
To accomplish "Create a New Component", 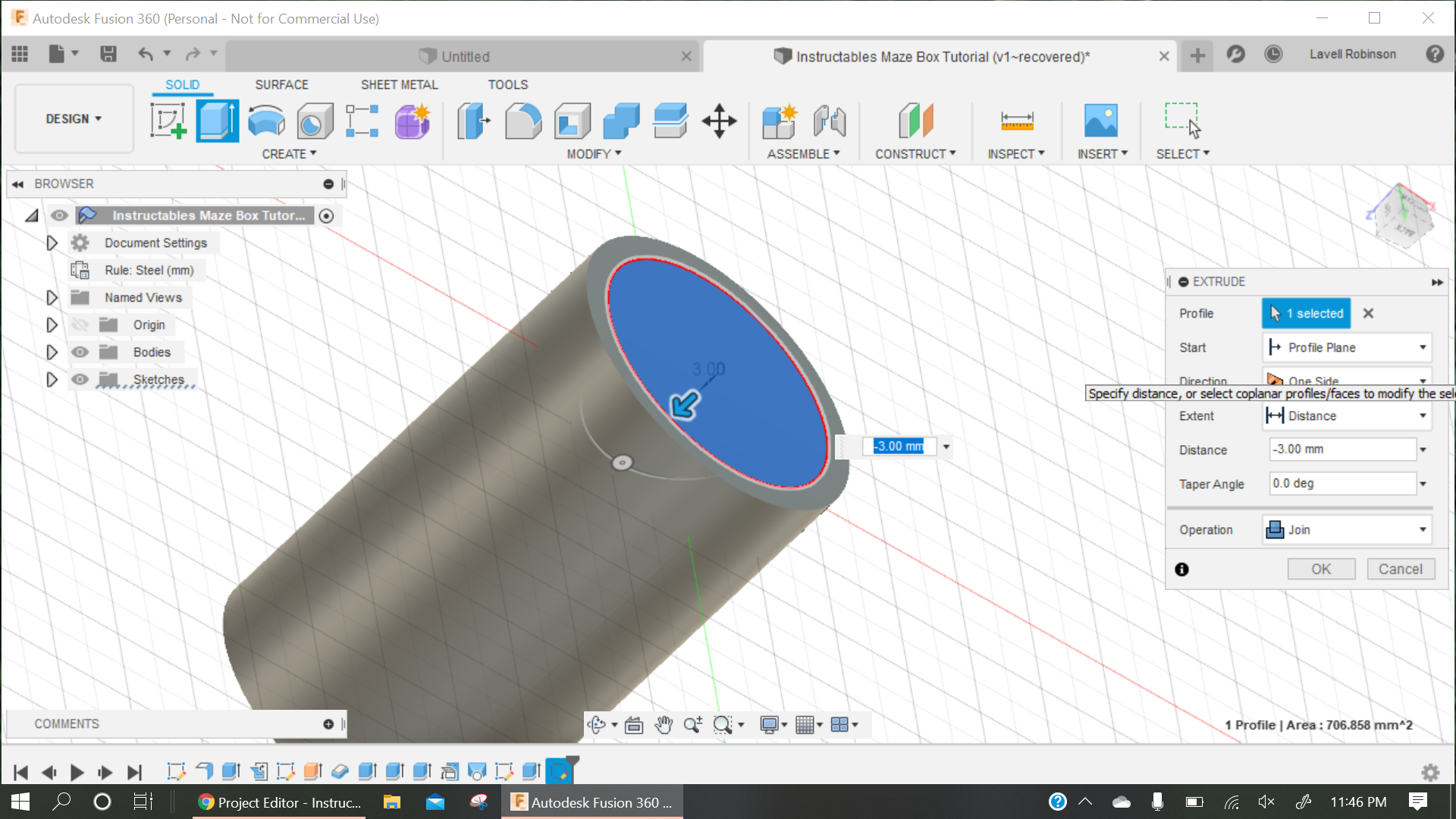I will coord(780,121).
